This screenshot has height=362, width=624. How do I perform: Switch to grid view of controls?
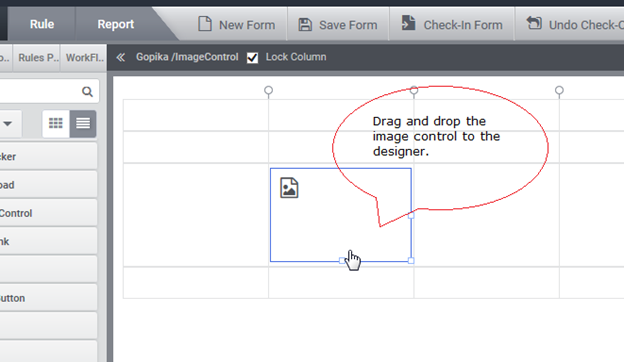pyautogui.click(x=56, y=123)
